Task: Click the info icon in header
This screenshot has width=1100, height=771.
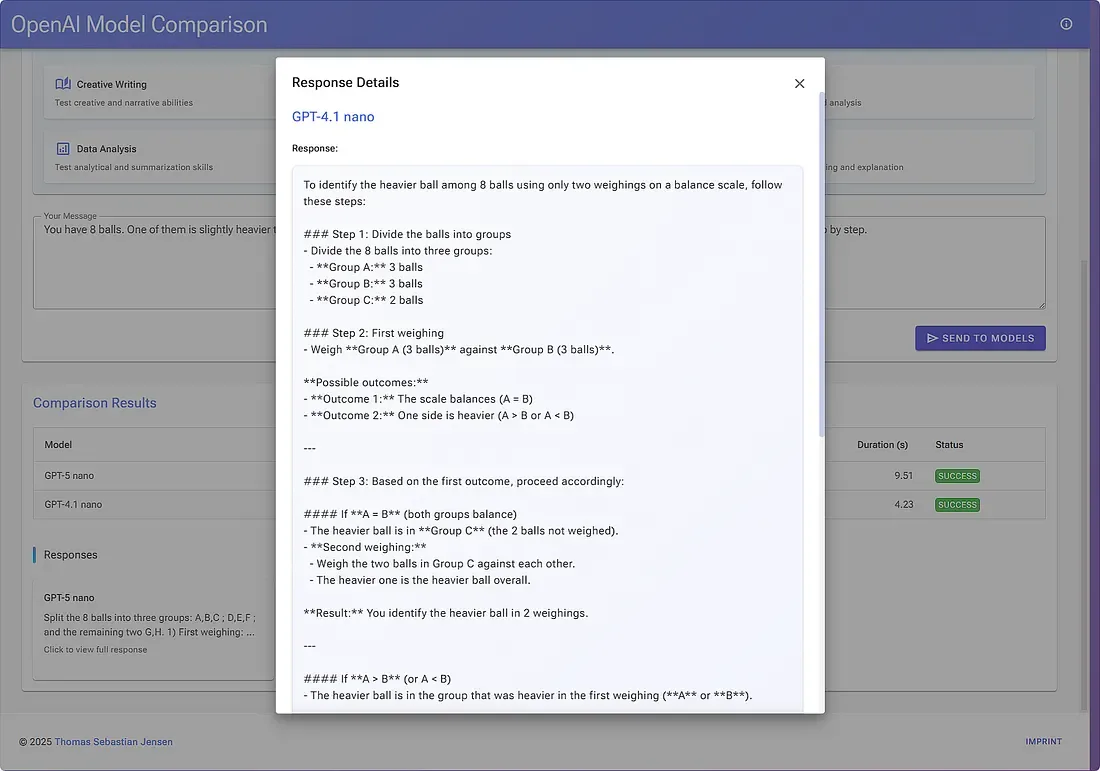Action: [x=1066, y=24]
